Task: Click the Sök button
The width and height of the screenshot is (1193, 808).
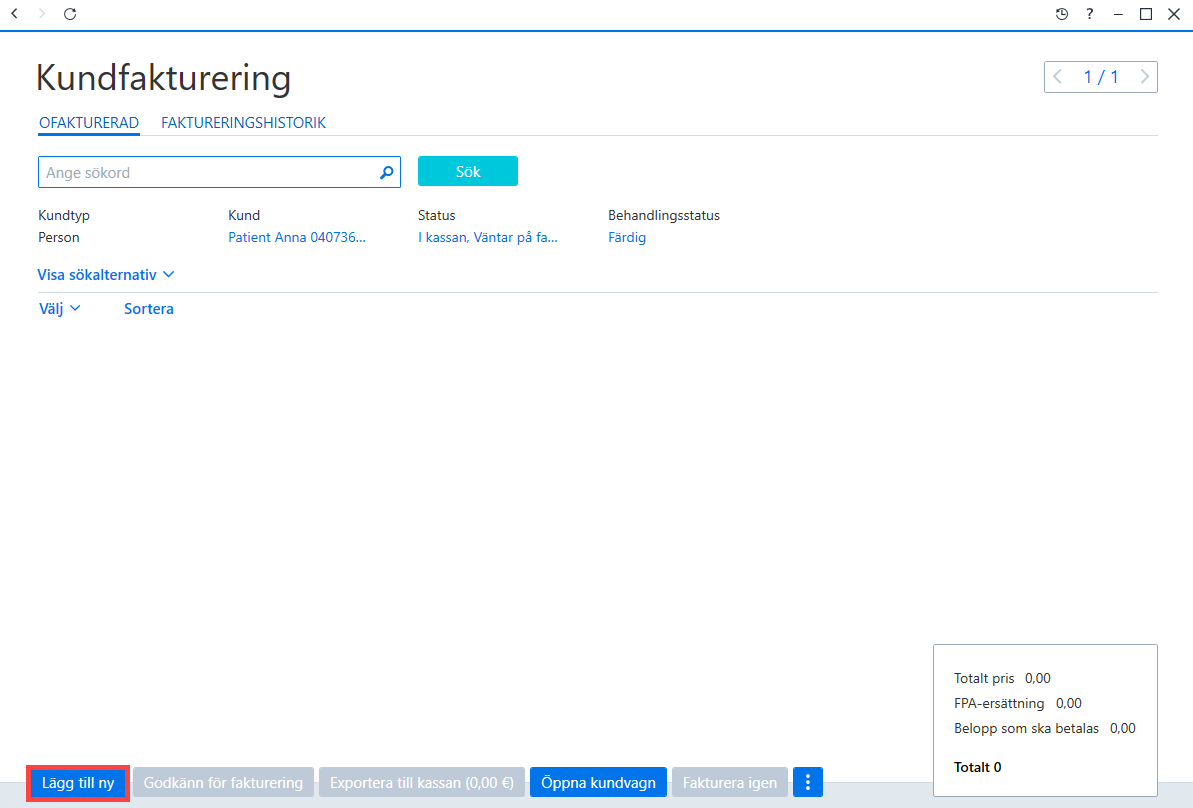Action: pyautogui.click(x=468, y=171)
